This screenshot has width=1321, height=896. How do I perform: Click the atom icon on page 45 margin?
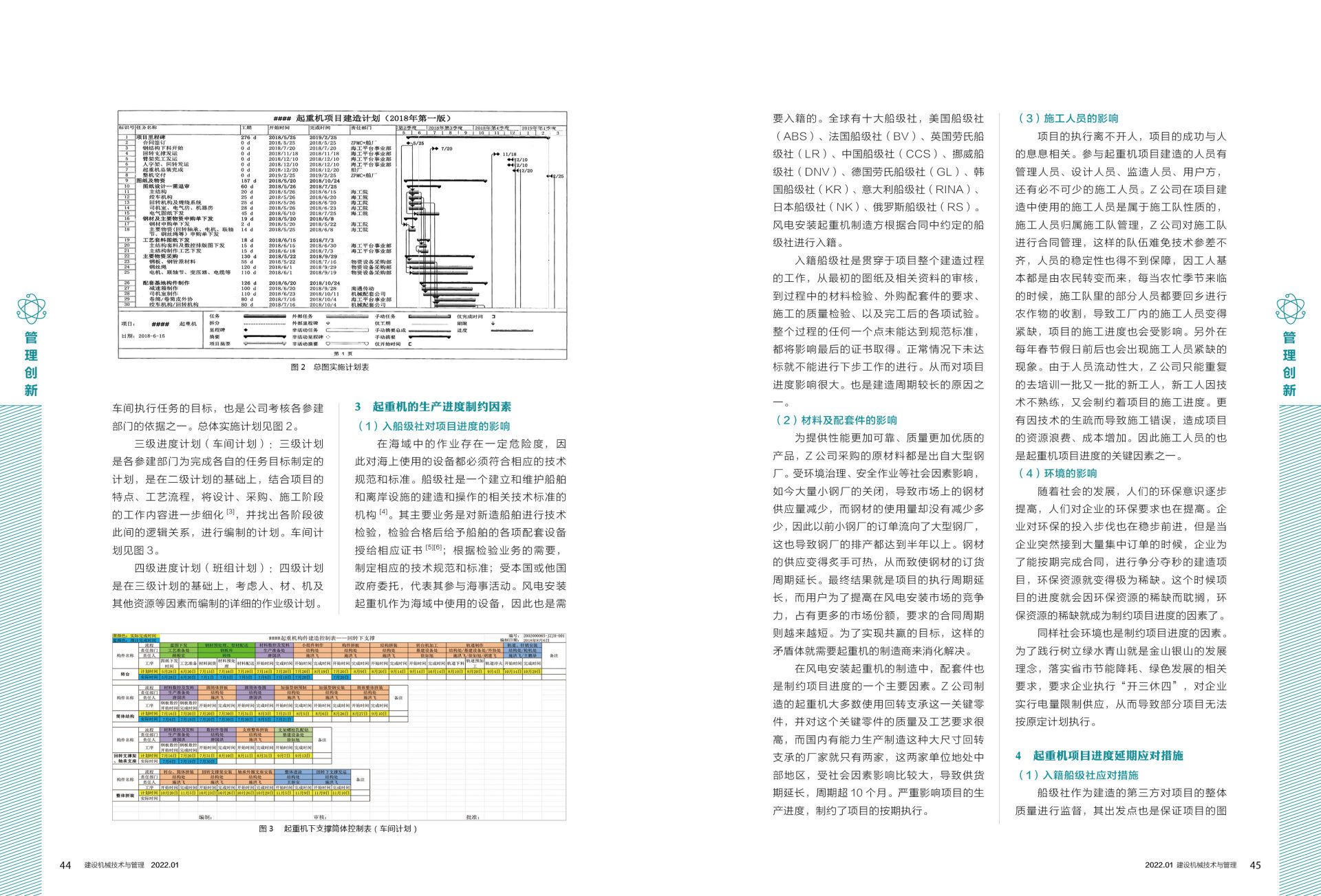(x=1290, y=308)
